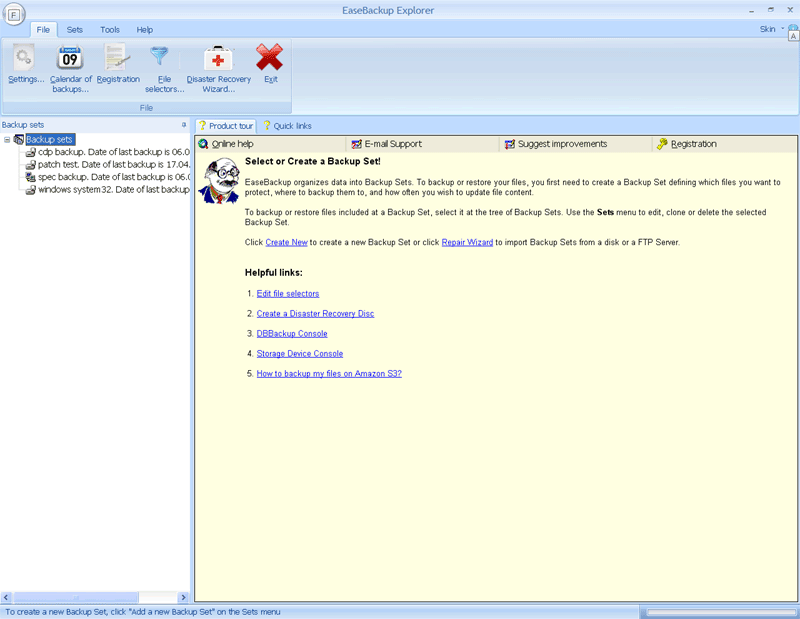Image resolution: width=800 pixels, height=619 pixels.
Task: Click the E-mail Support button label
Action: [x=393, y=144]
